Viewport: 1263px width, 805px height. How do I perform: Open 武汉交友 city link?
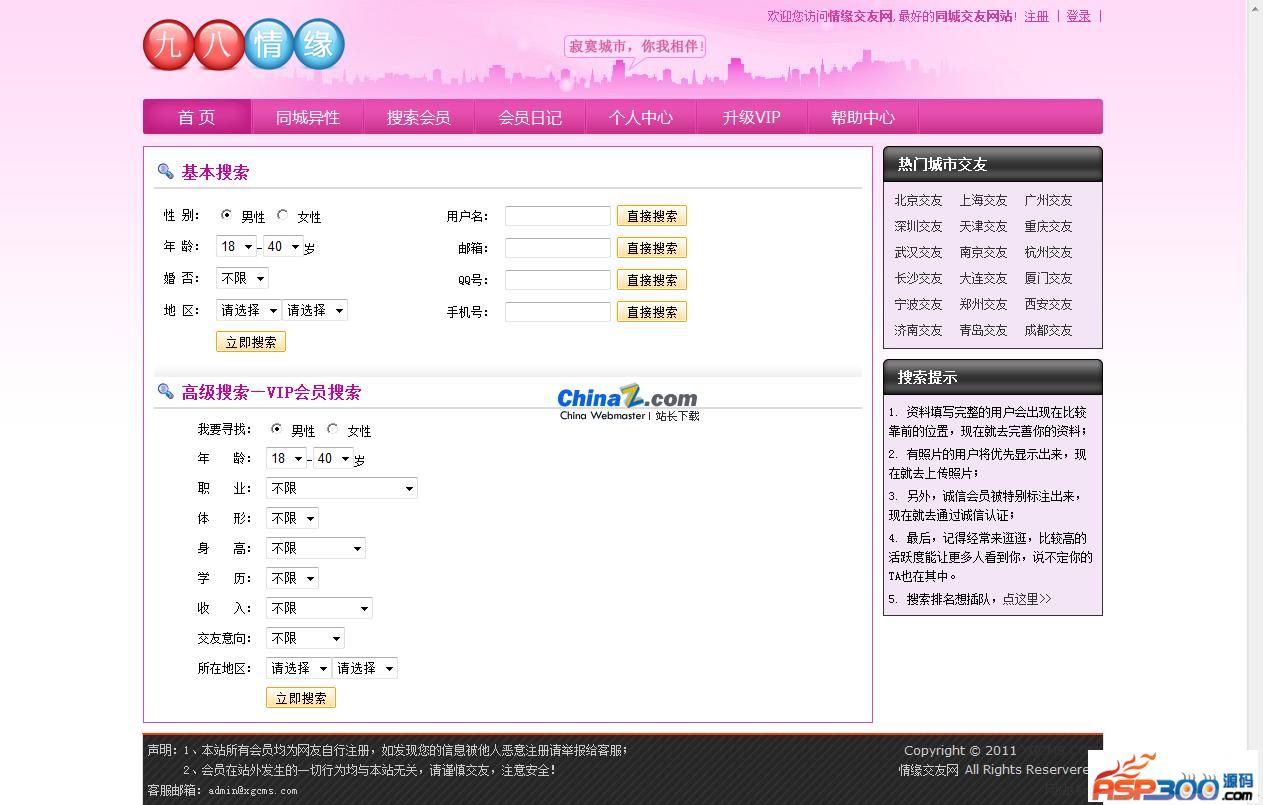pyautogui.click(x=918, y=252)
